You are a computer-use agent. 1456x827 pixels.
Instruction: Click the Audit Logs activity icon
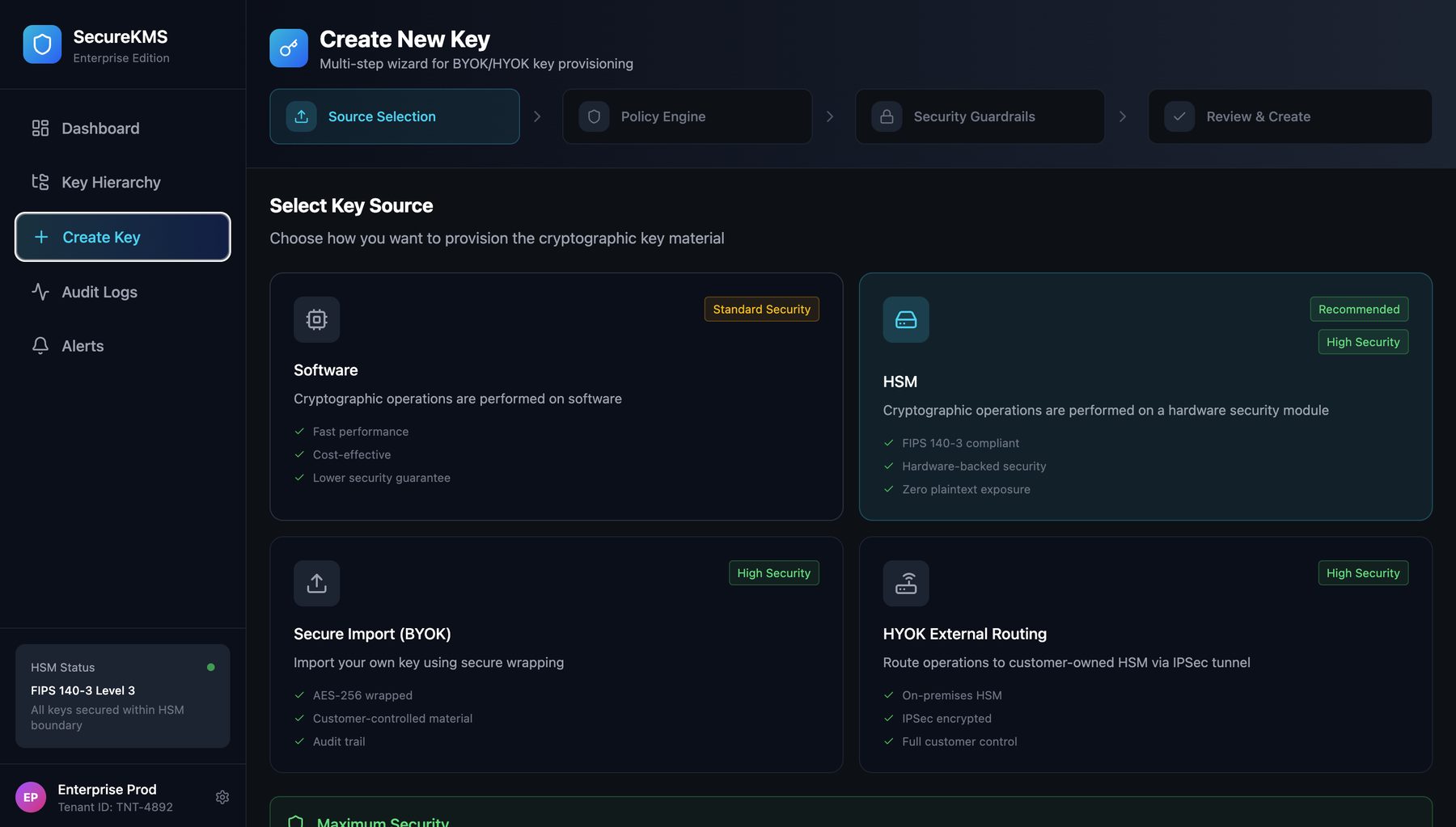pyautogui.click(x=40, y=292)
